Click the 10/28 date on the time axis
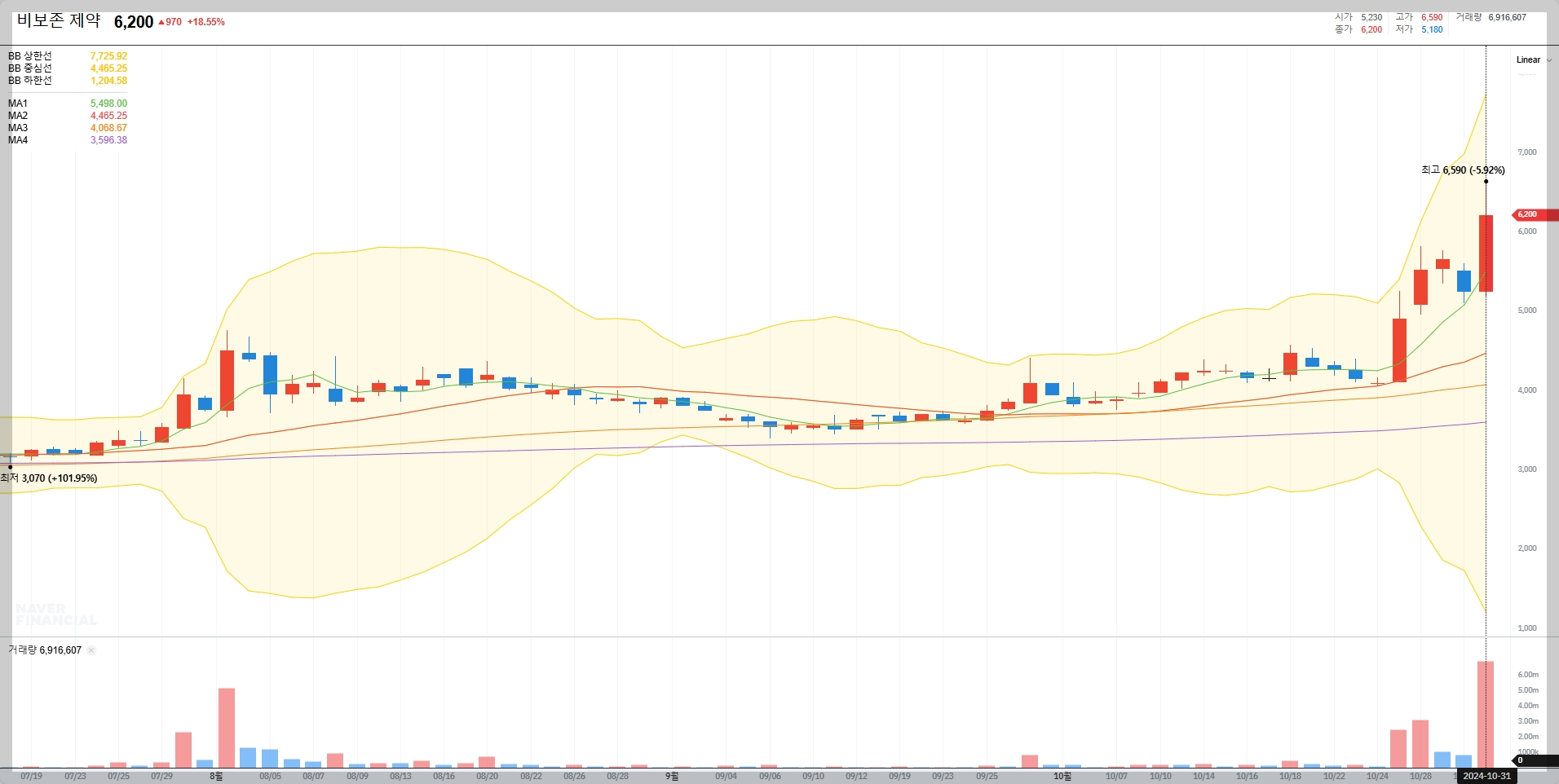The height and width of the screenshot is (784, 1559). point(1420,776)
